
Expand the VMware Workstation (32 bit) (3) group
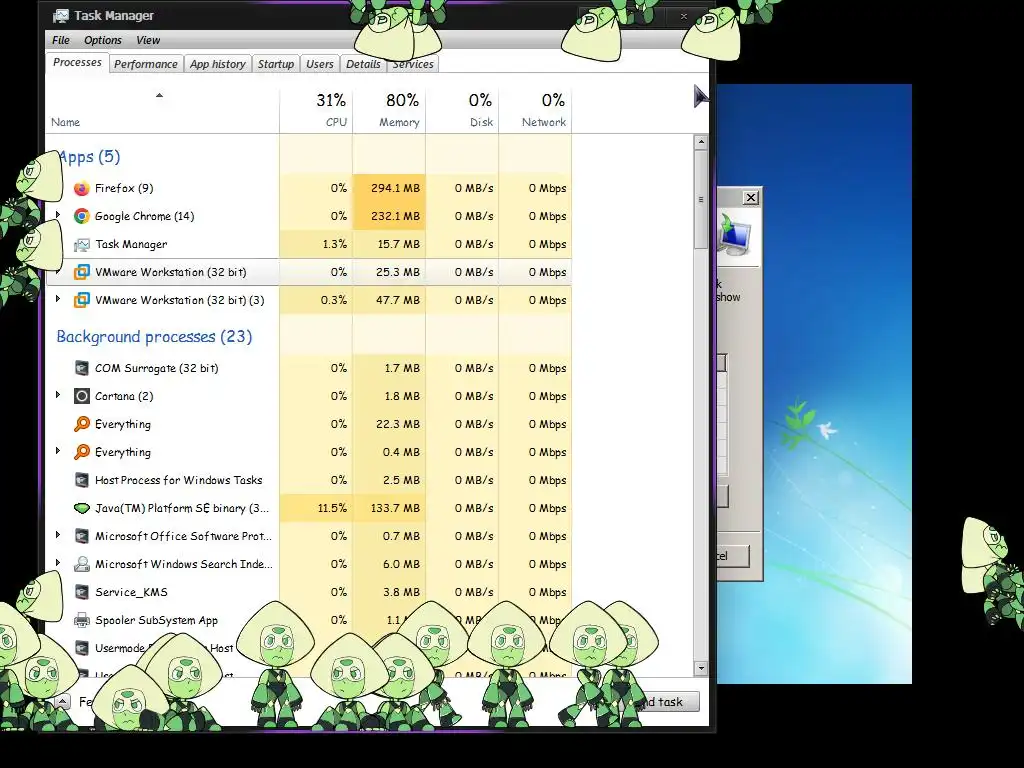click(58, 299)
